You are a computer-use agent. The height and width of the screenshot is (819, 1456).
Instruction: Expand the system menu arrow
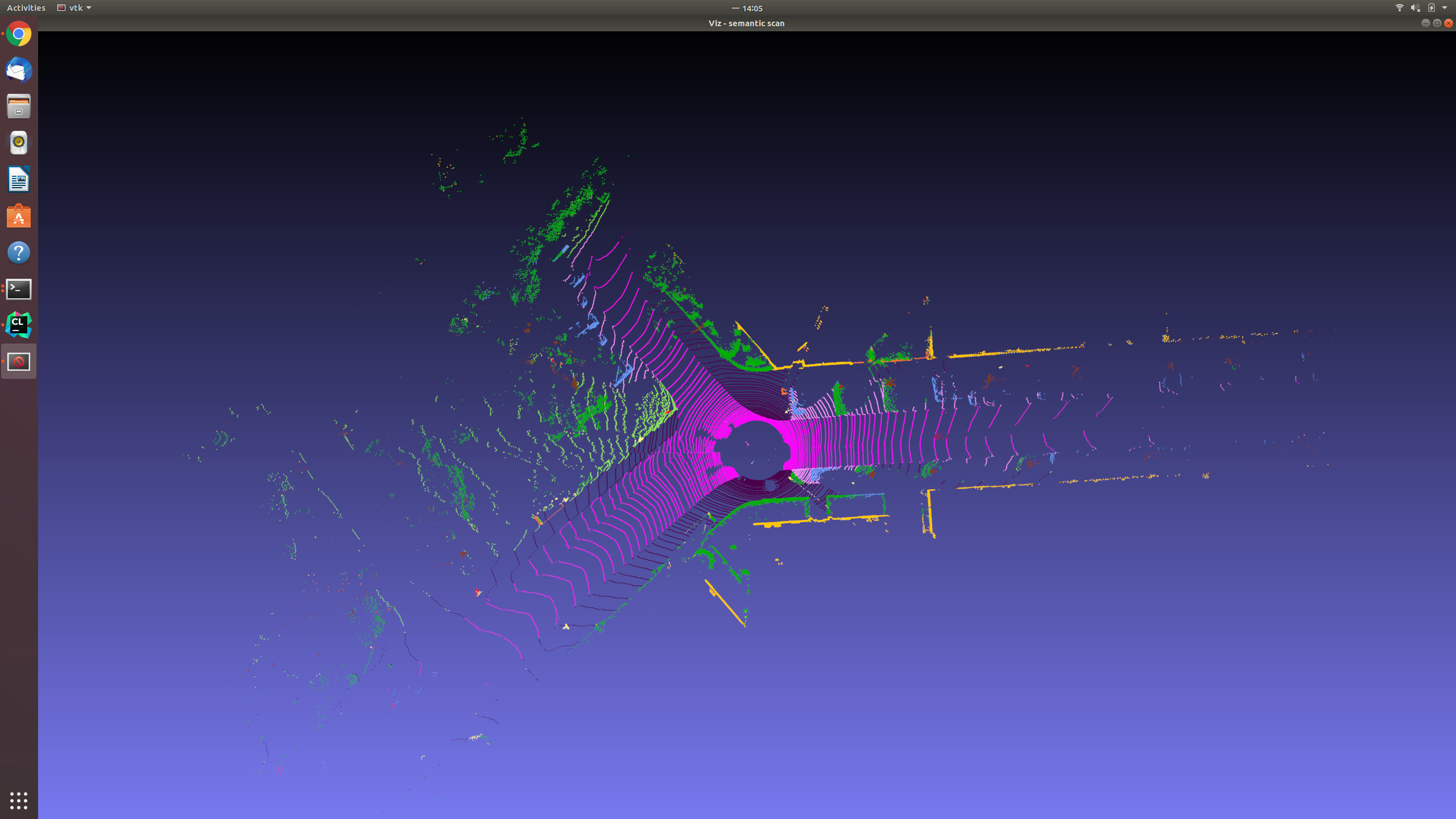[1445, 8]
